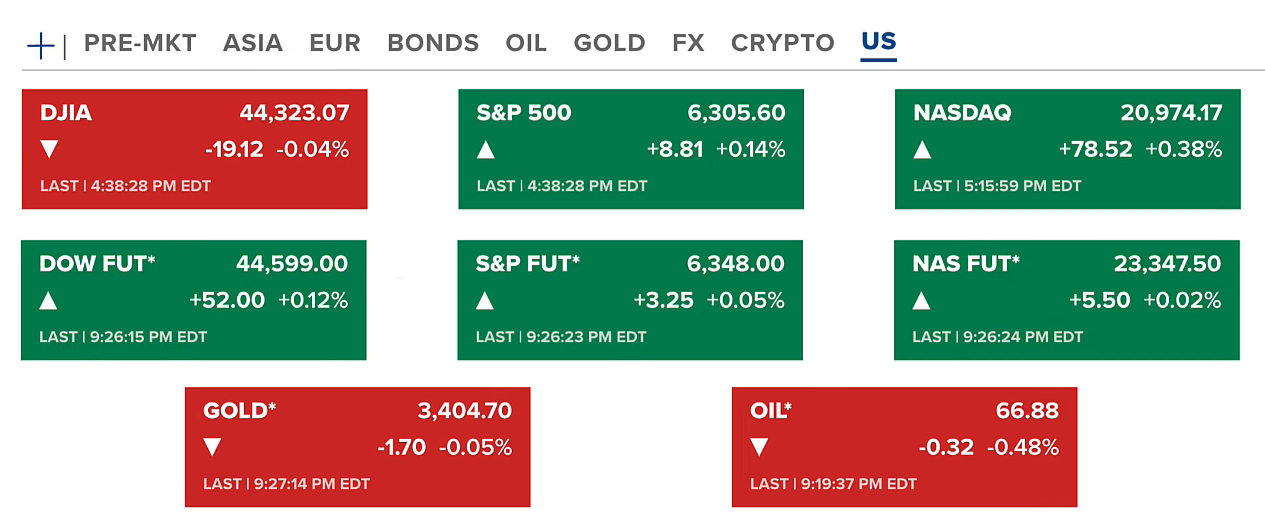
Task: Click the up arrow on the S&P 500 tile
Action: [485, 150]
